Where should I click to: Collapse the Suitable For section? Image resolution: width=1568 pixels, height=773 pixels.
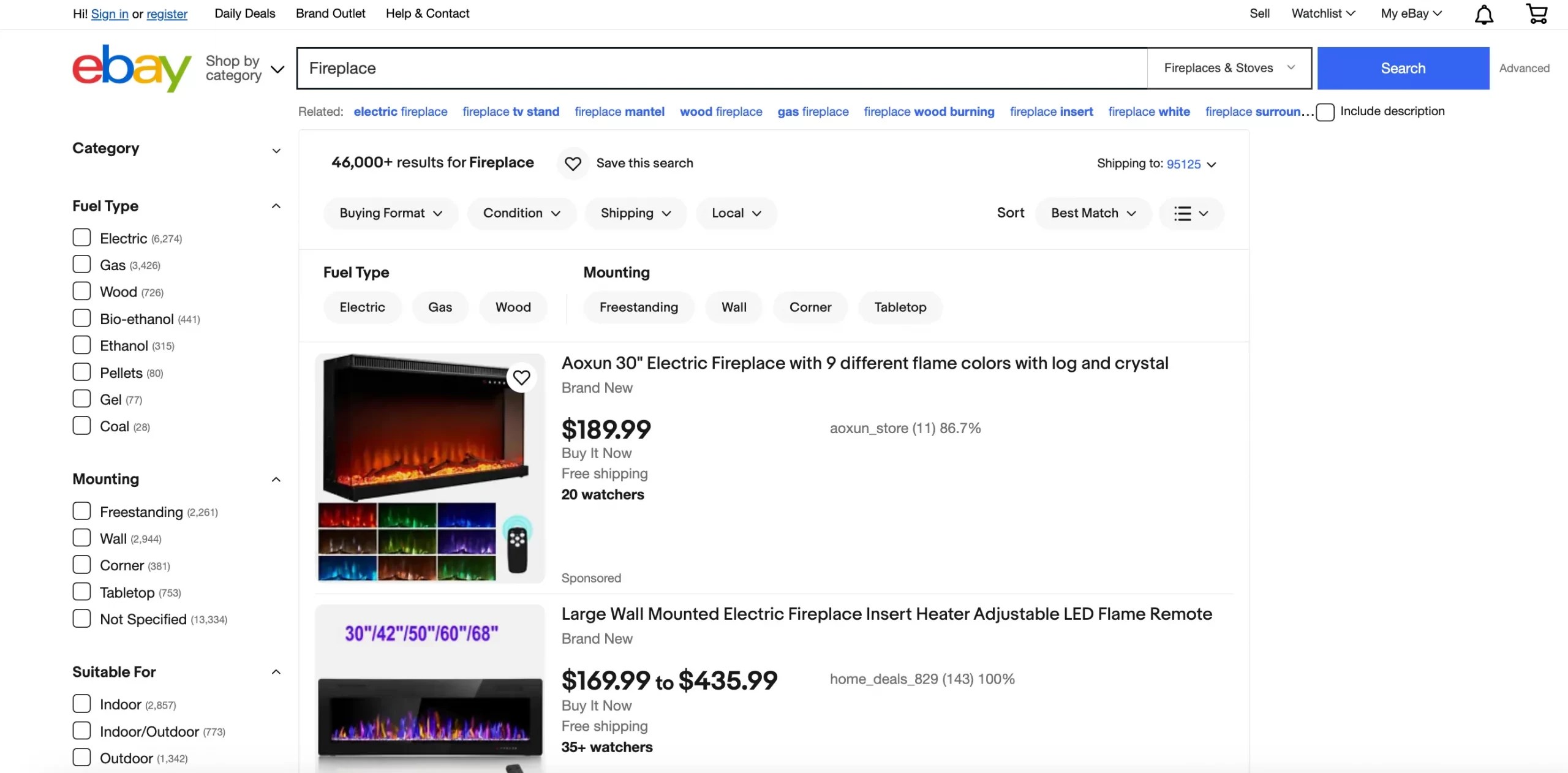276,672
